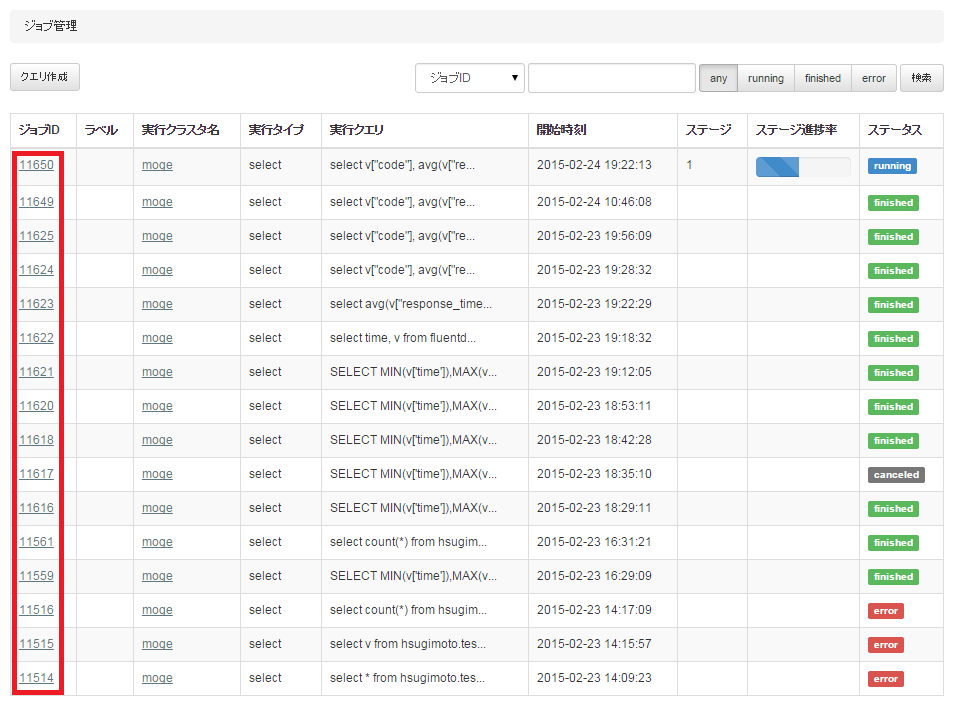Screen dimensions: 958x701
Task: Open job 11624 link
Action: [x=36, y=270]
